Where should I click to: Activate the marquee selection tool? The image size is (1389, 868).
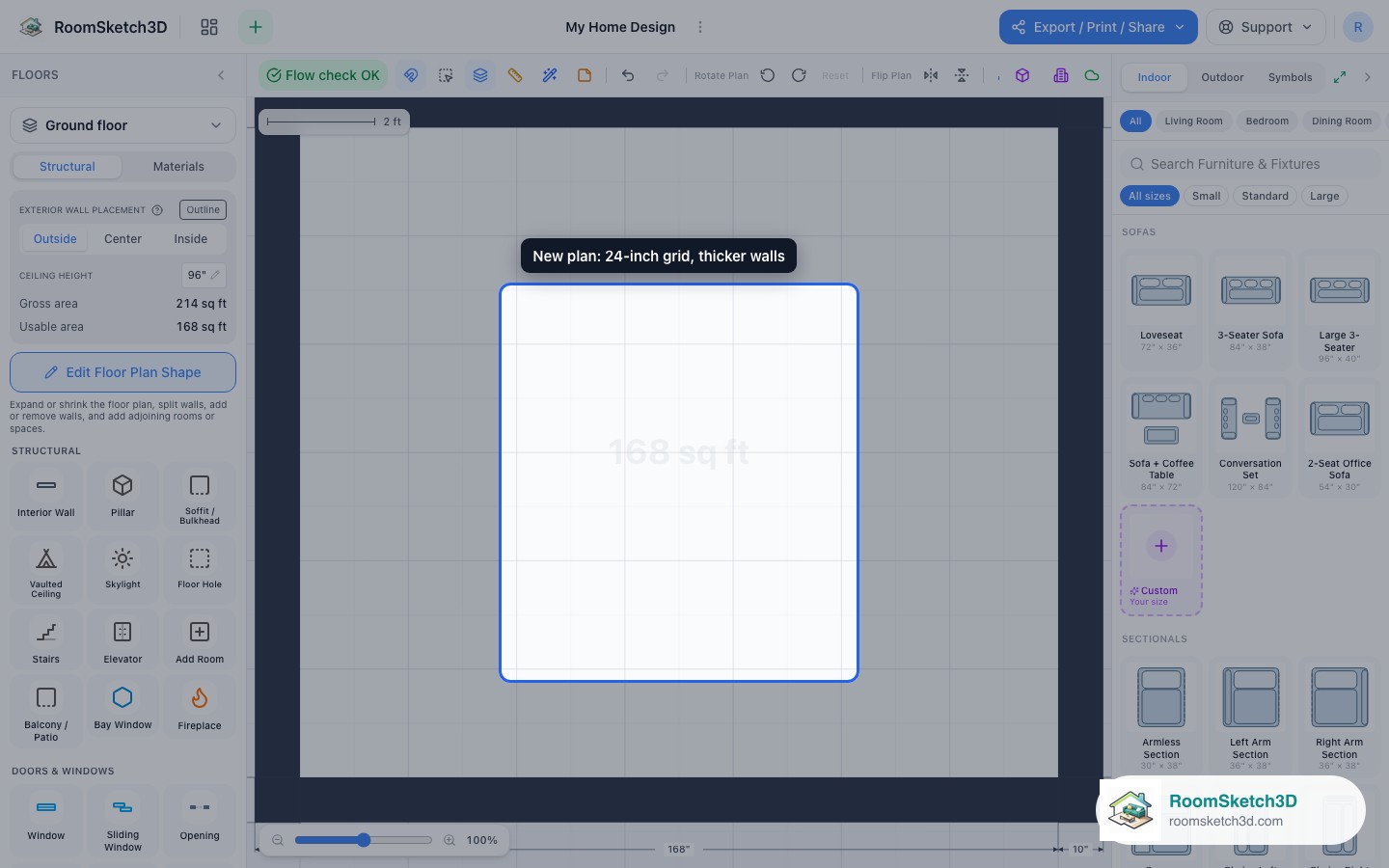pyautogui.click(x=446, y=75)
